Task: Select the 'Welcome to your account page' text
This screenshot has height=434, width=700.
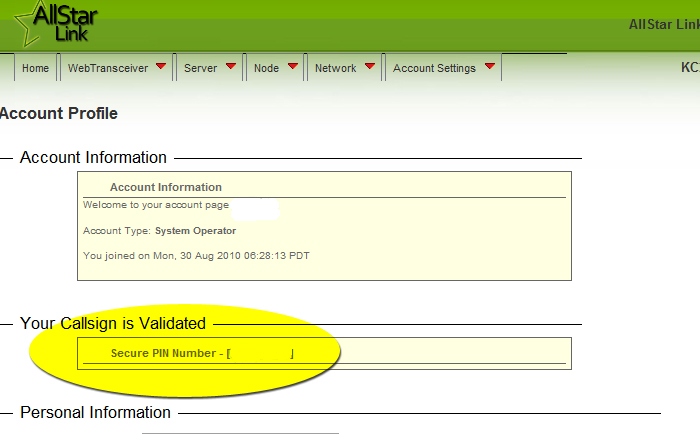Action: click(x=156, y=205)
